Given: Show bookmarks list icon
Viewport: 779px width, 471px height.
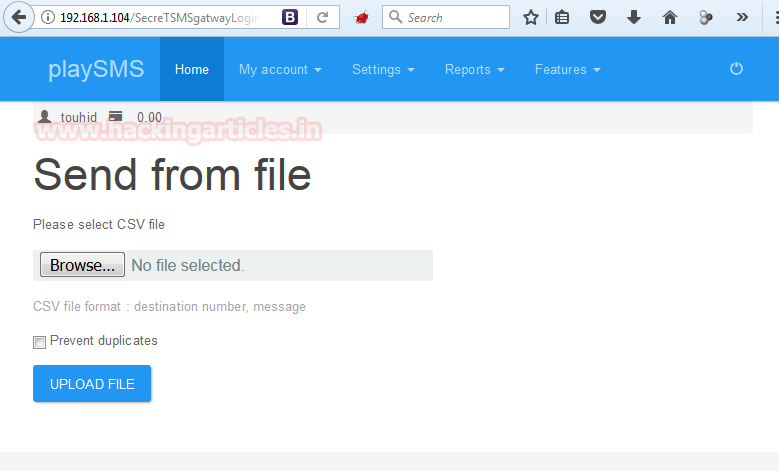Looking at the screenshot, I should point(562,18).
